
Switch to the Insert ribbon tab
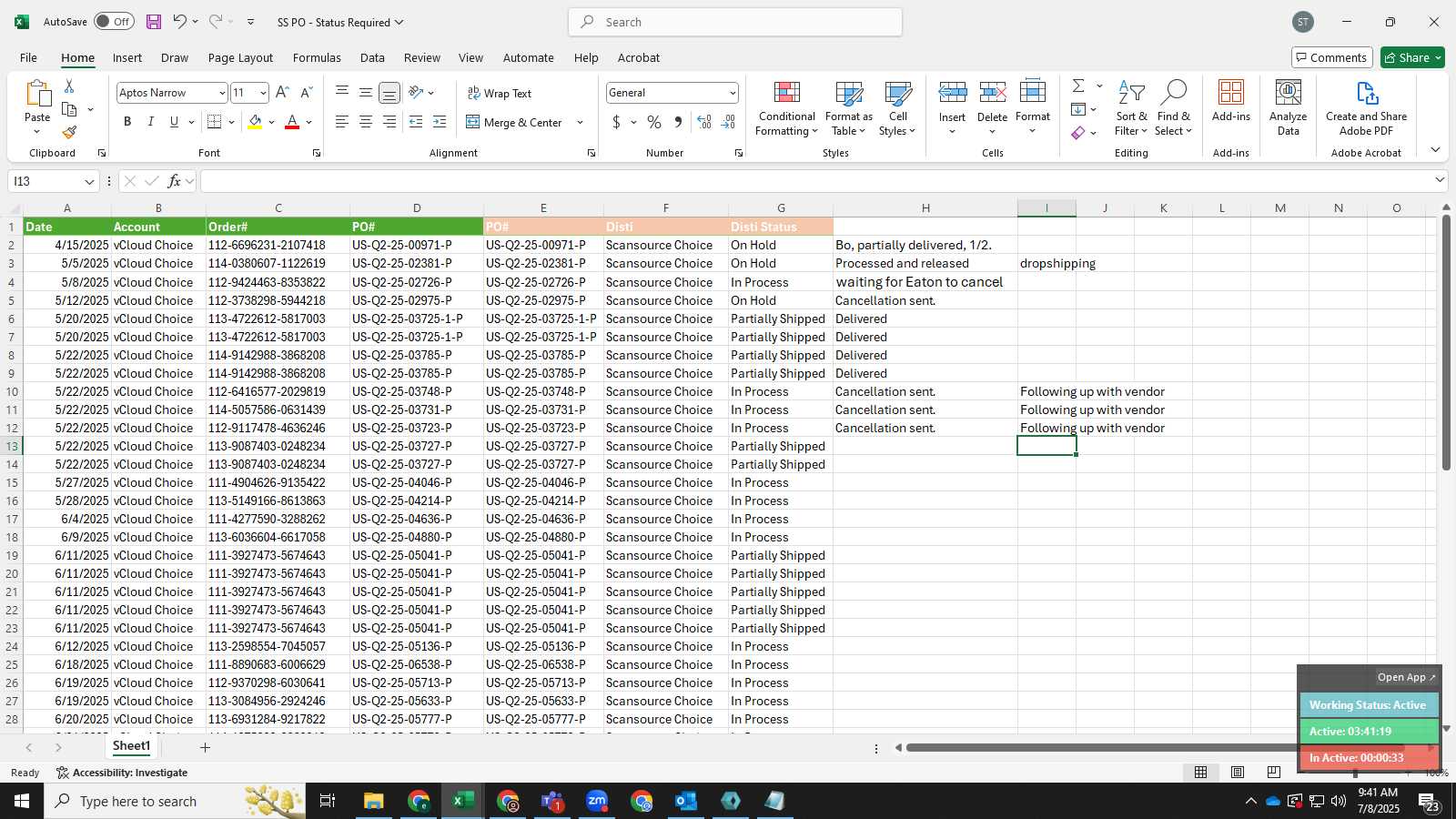[x=127, y=57]
